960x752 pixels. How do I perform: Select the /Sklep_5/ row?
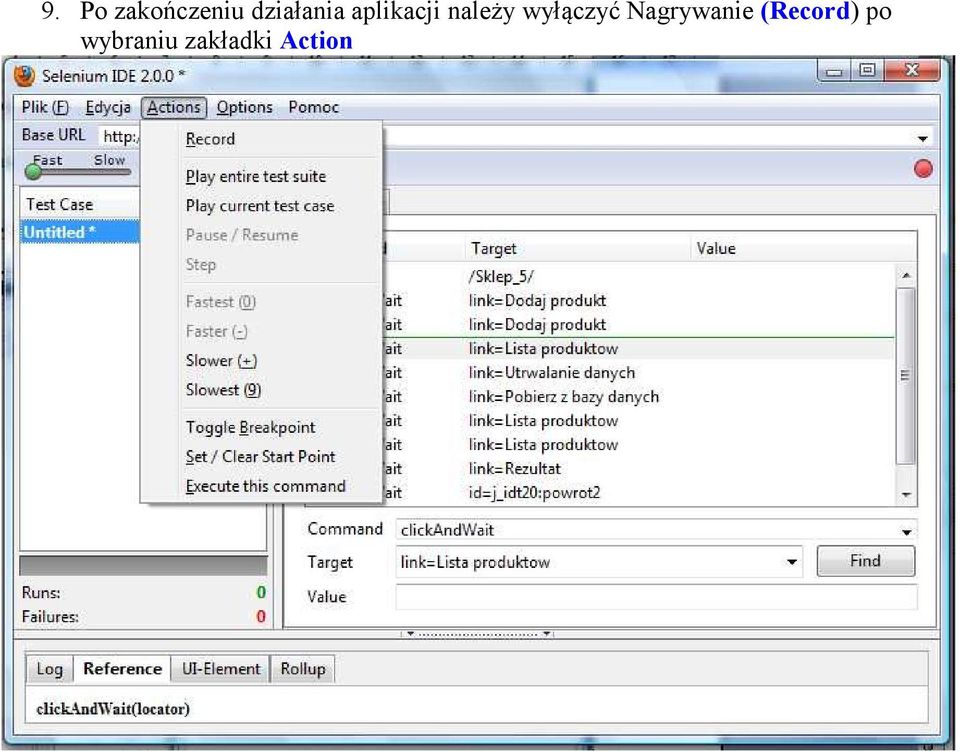coord(637,277)
